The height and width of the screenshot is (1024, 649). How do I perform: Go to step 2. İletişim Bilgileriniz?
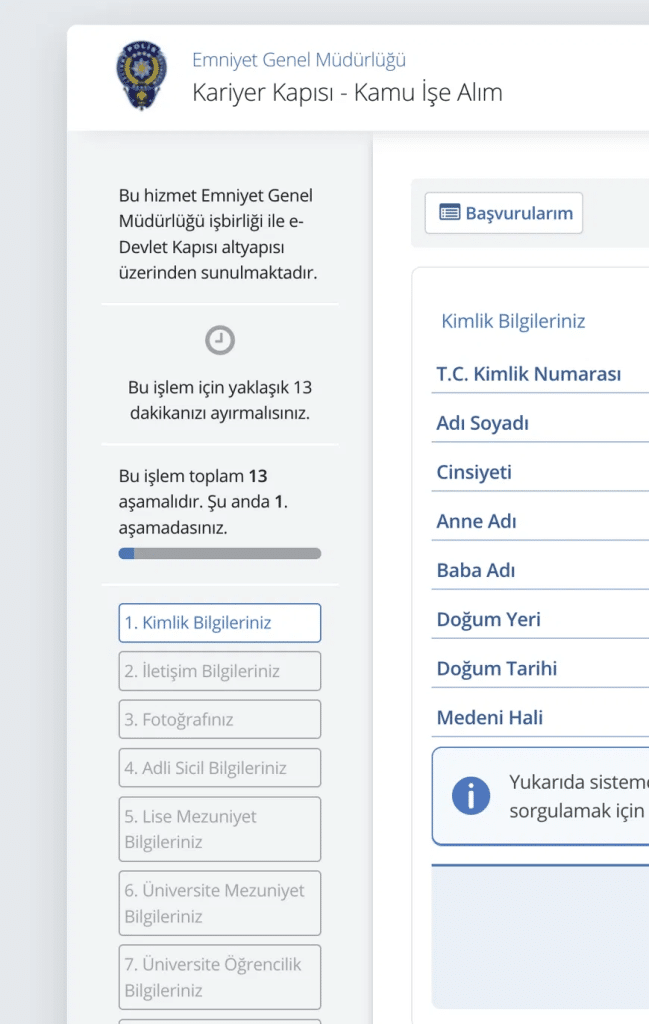coord(220,671)
